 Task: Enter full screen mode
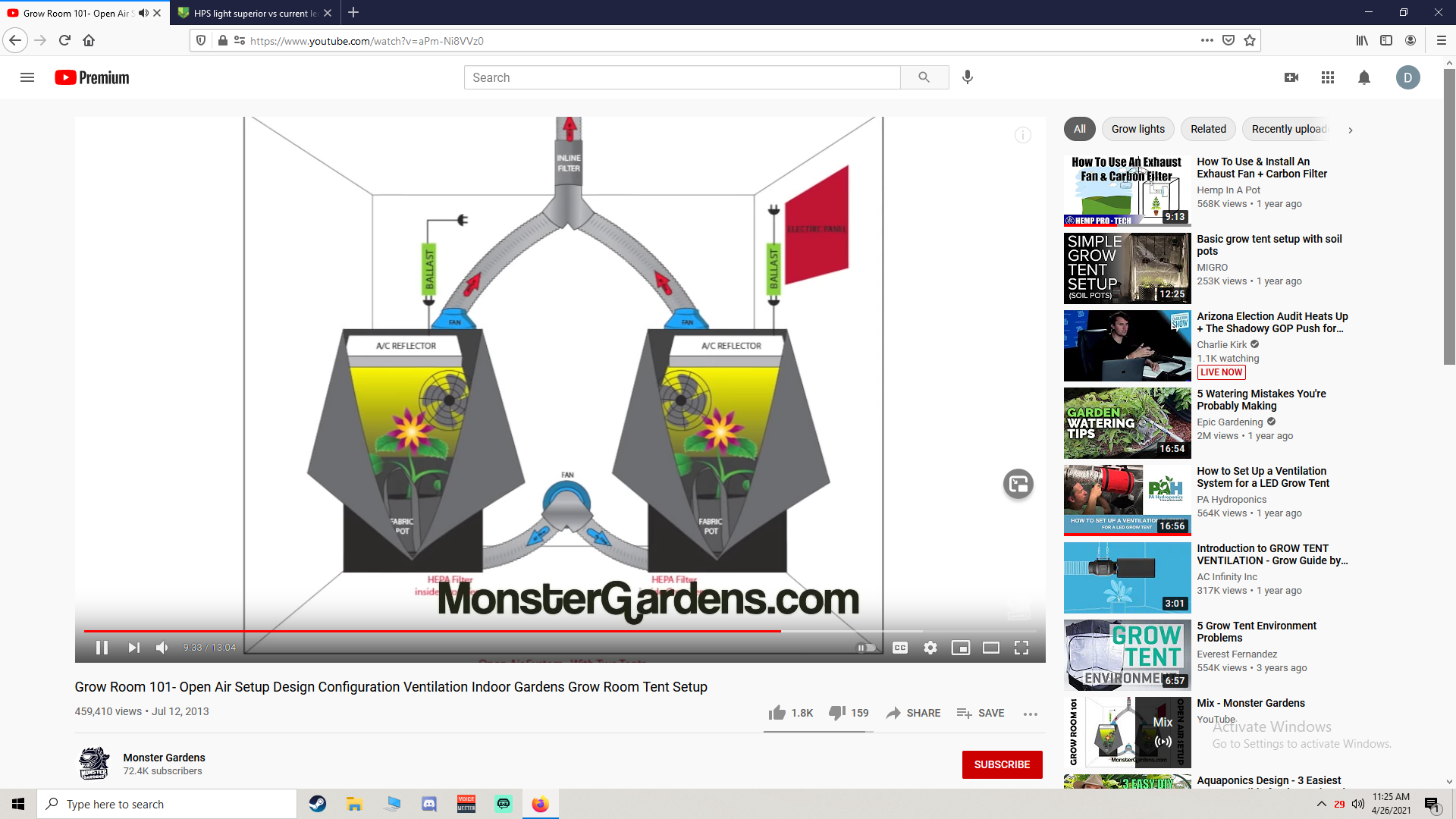[1021, 648]
